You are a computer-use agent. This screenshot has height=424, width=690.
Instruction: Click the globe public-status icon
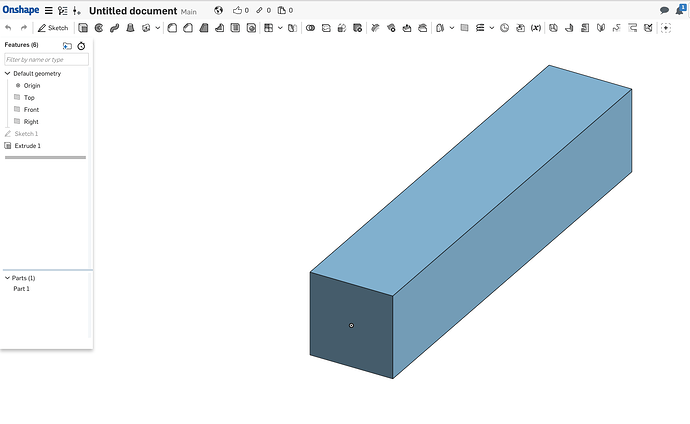[218, 10]
